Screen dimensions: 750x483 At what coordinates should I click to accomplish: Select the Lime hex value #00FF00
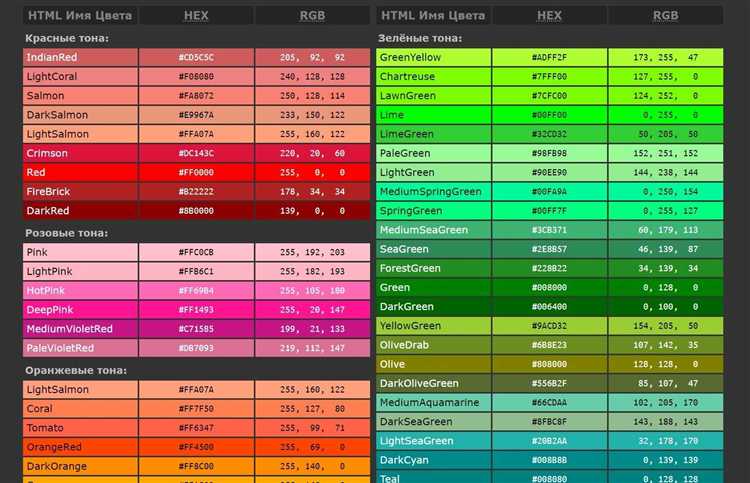click(550, 115)
